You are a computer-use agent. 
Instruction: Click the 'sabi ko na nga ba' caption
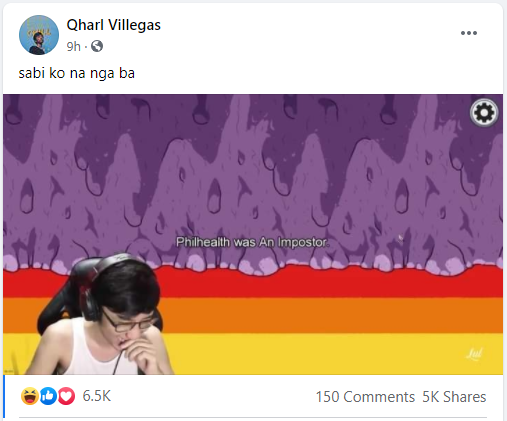coord(77,73)
